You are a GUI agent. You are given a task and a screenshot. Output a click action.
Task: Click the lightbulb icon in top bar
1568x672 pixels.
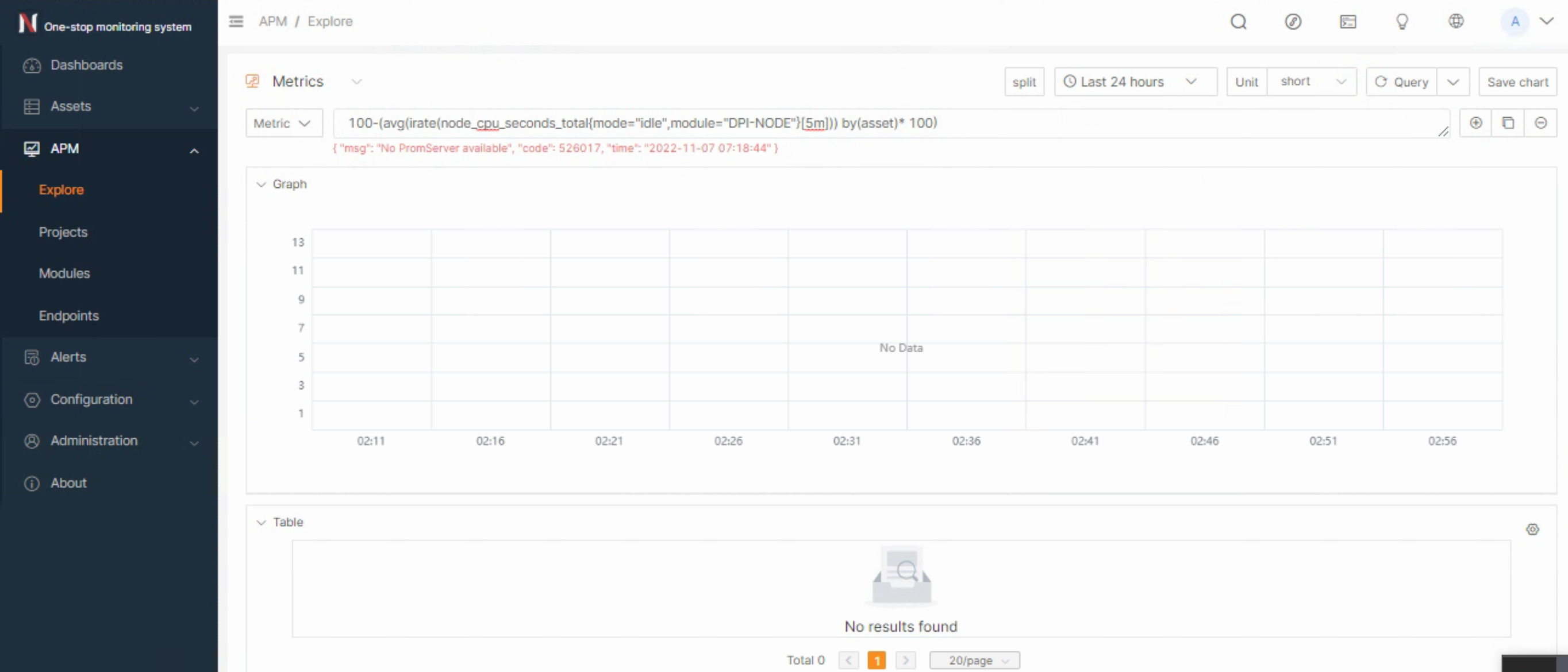(x=1402, y=22)
